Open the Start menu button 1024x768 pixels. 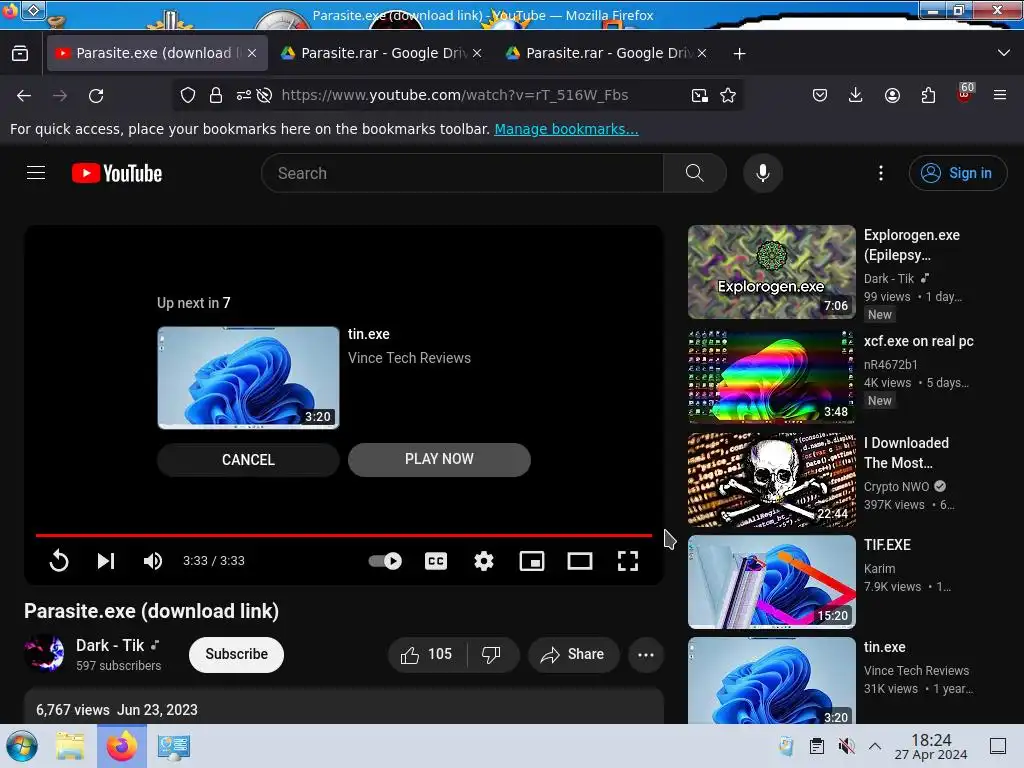(x=22, y=746)
